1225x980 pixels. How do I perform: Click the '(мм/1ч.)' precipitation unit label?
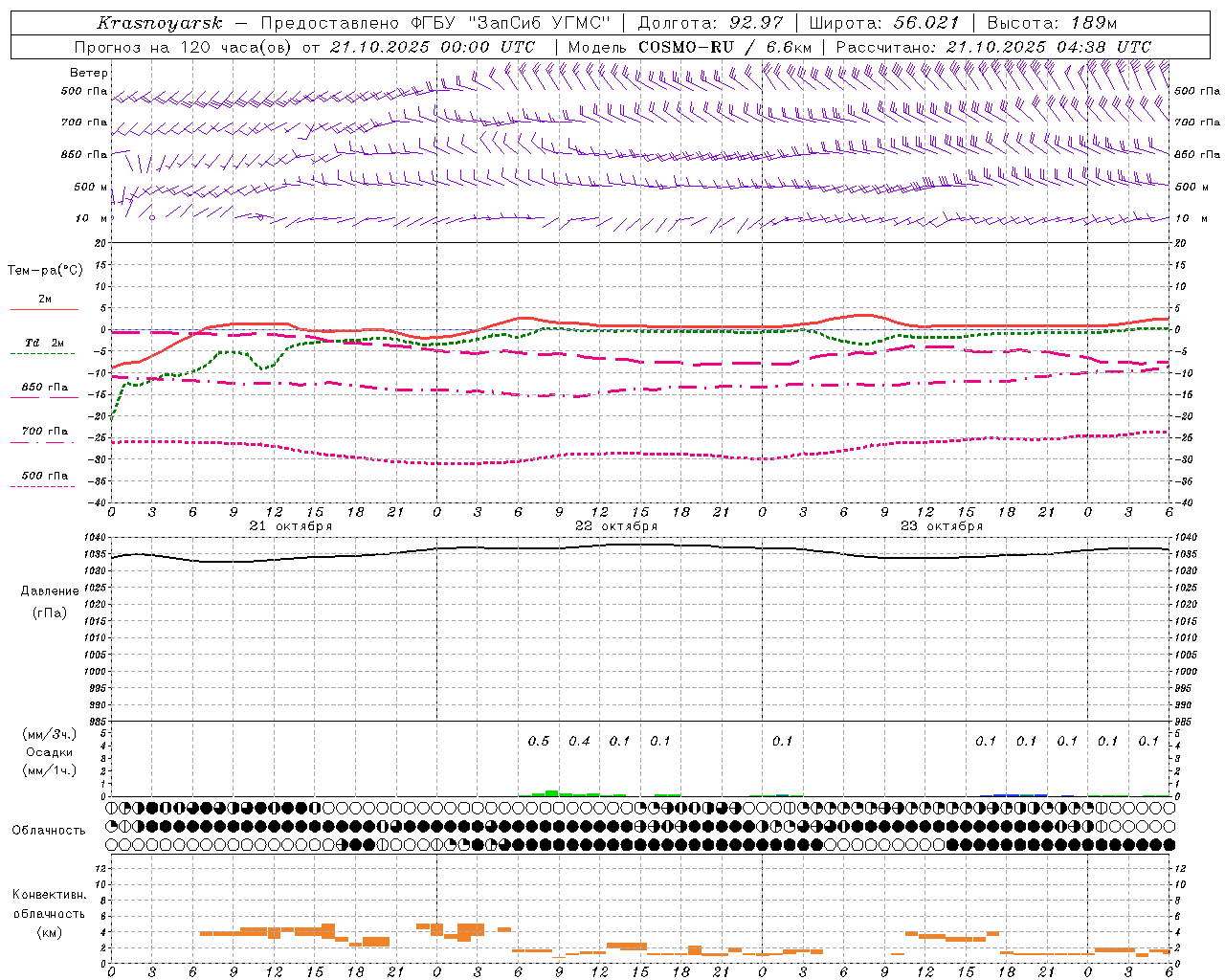pyautogui.click(x=50, y=770)
